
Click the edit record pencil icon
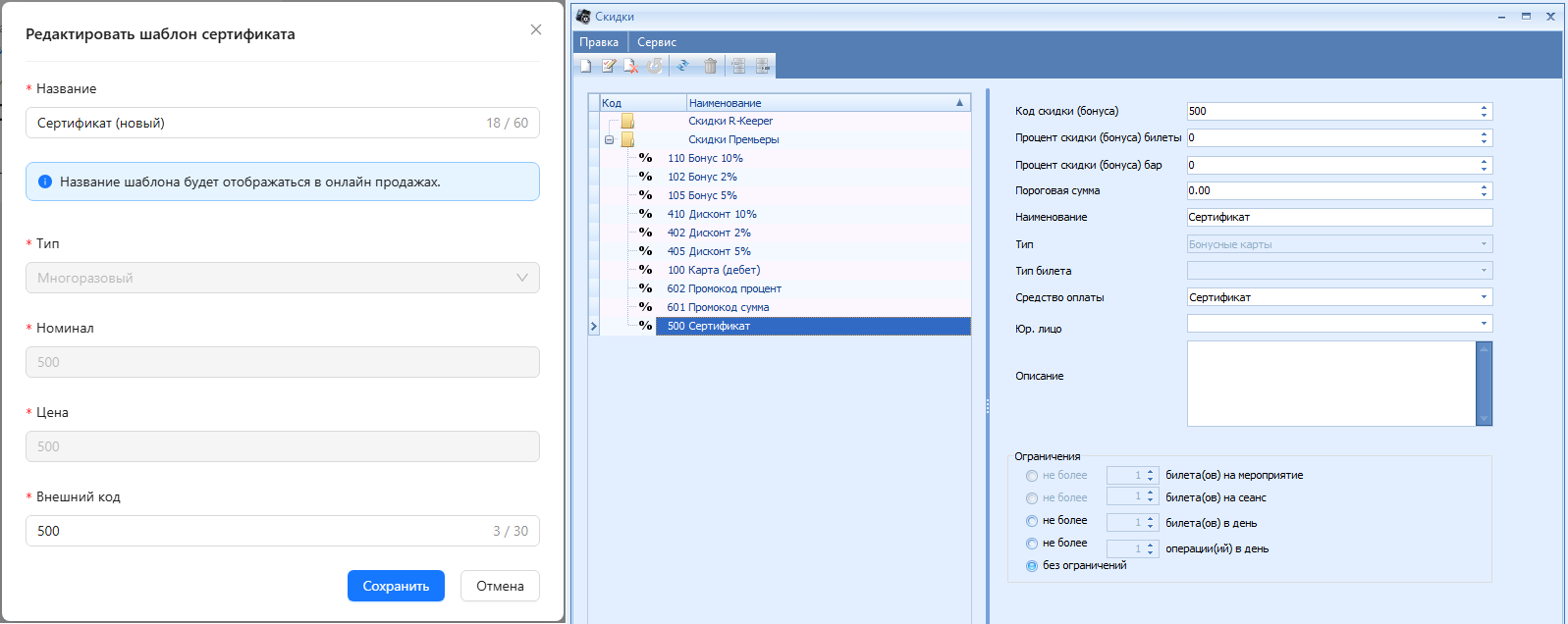coord(609,67)
